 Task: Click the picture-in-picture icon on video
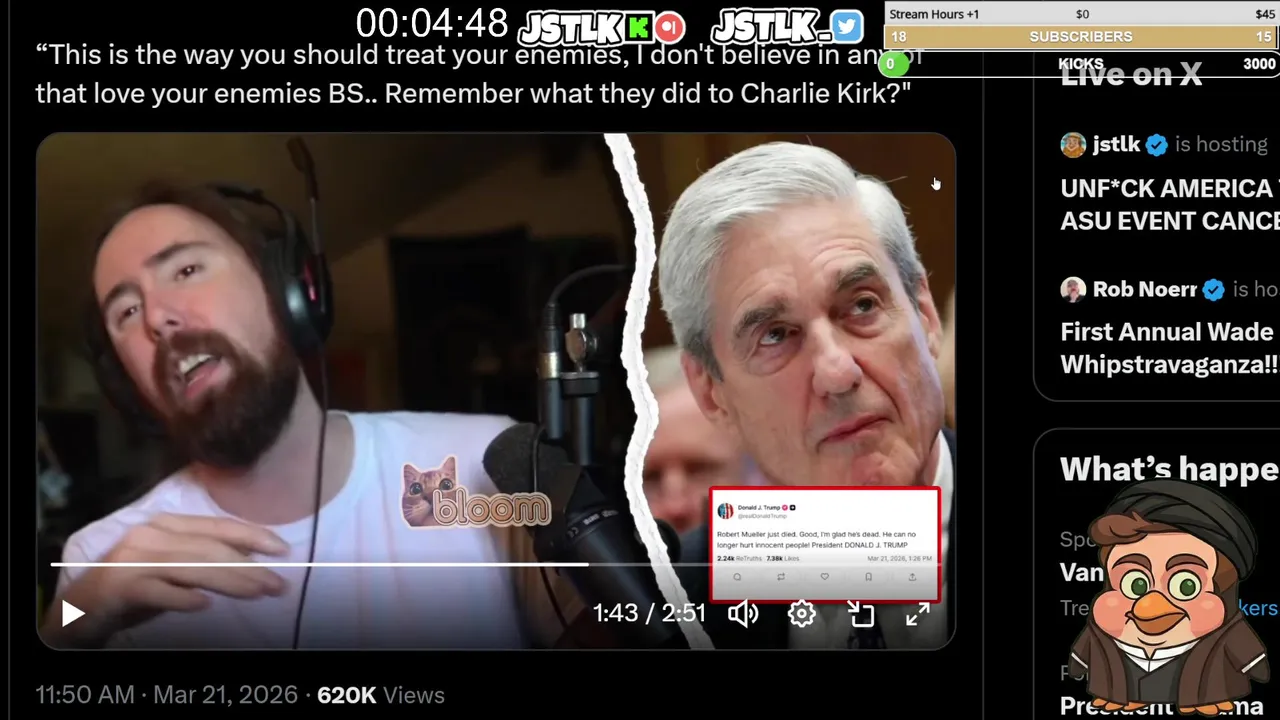861,613
